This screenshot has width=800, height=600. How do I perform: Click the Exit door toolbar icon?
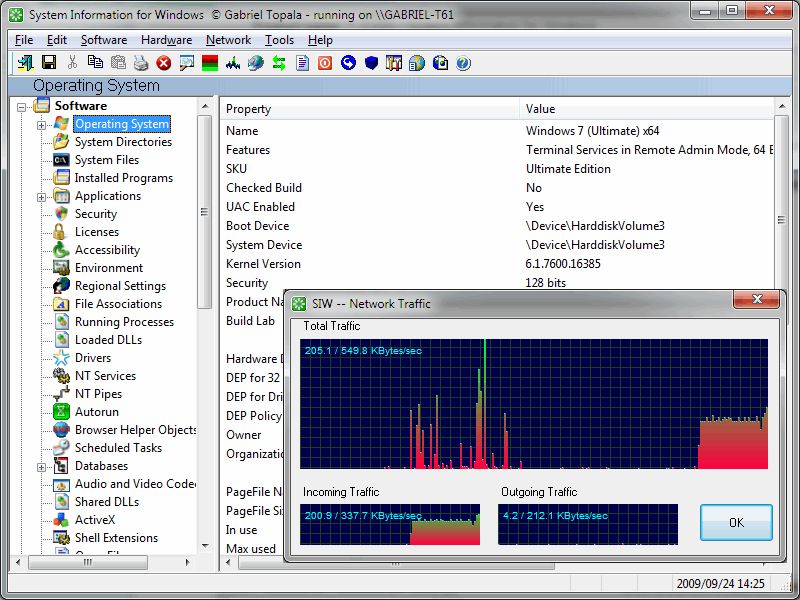pos(25,63)
